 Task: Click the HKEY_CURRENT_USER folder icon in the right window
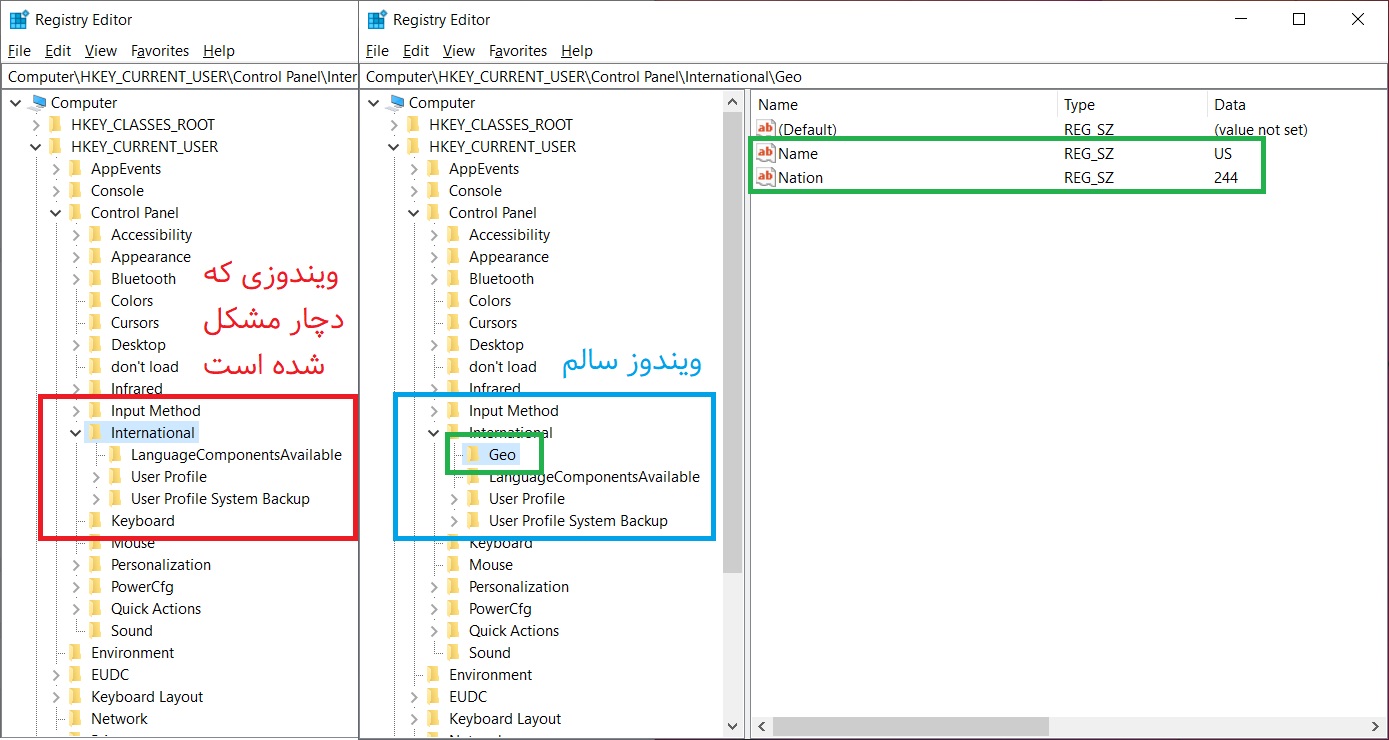415,147
